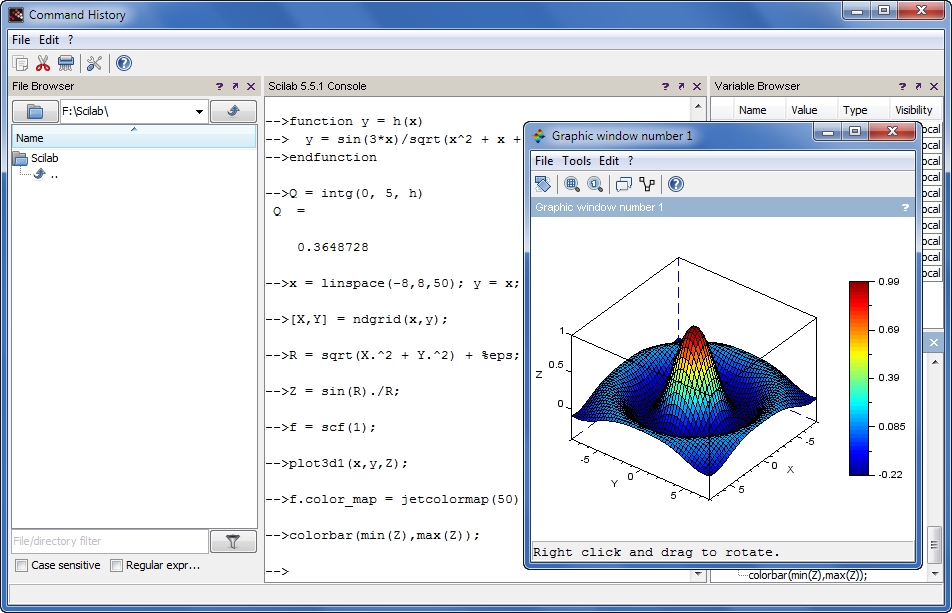Select the Zoom area magnifier icon
This screenshot has width=952, height=613.
pyautogui.click(x=571, y=184)
